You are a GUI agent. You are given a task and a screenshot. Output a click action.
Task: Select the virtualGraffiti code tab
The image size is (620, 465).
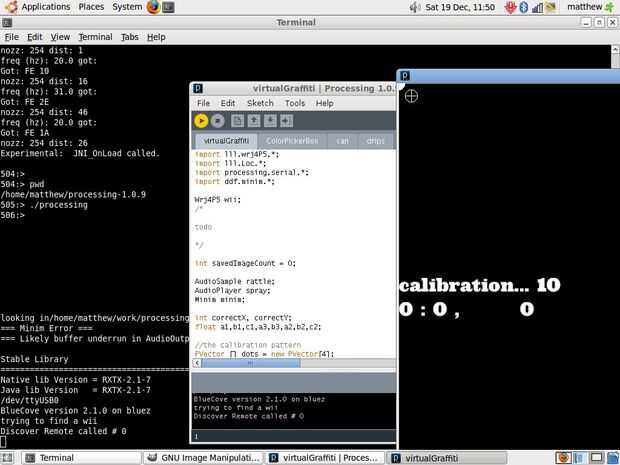click(226, 140)
